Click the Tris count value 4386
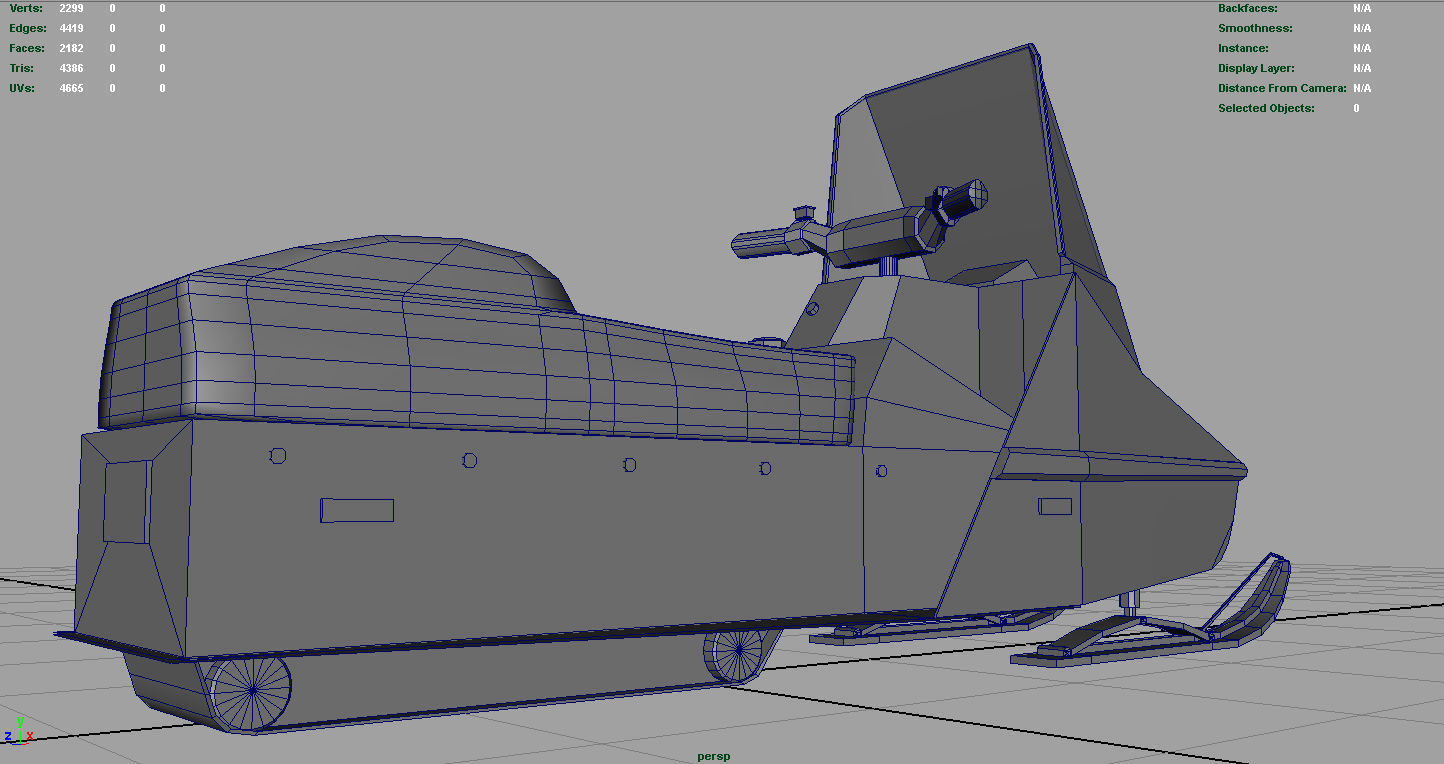Viewport: 1444px width, 764px height. (x=71, y=68)
